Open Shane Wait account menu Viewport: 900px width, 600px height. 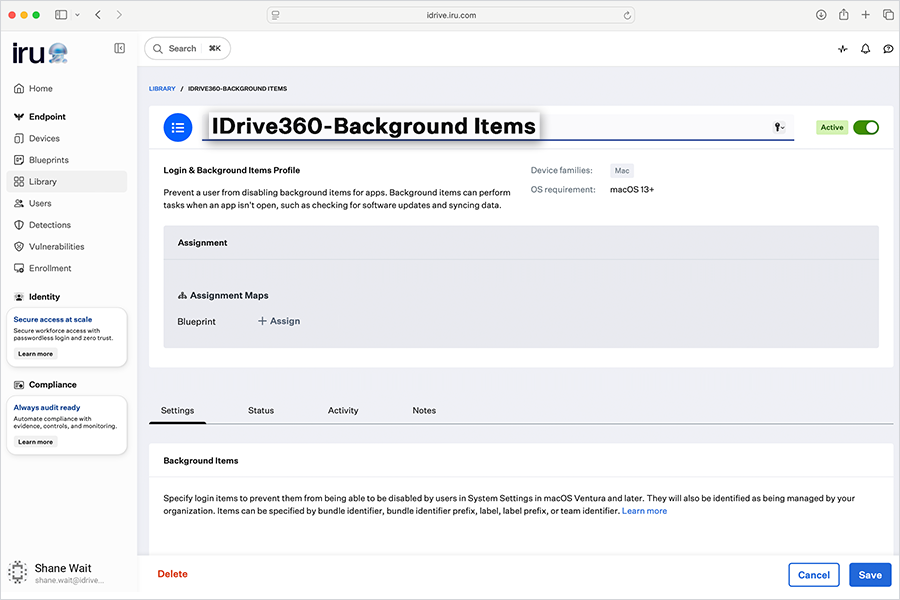point(57,572)
